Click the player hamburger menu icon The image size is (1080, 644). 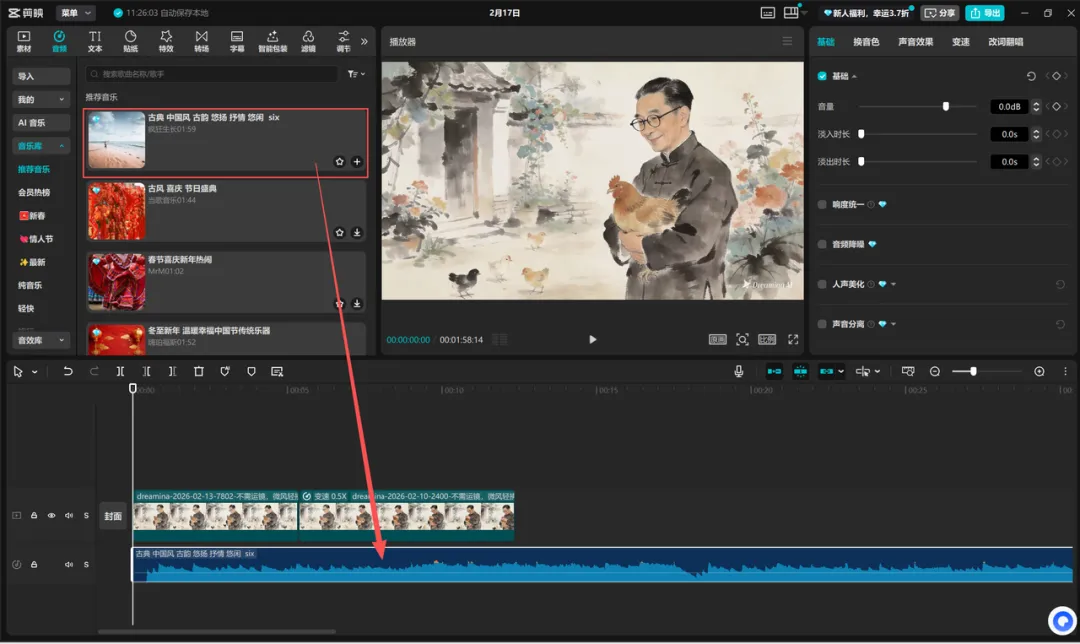787,41
